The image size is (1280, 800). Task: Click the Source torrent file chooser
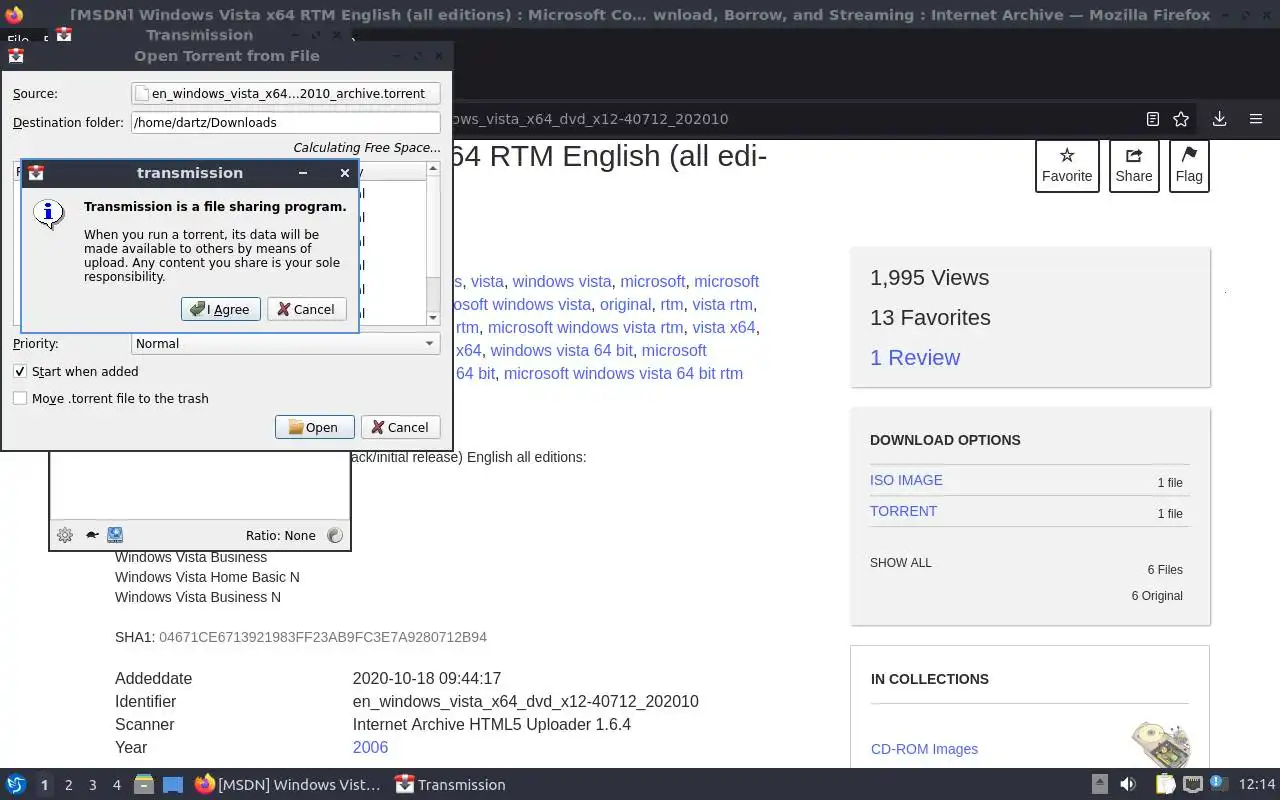[x=286, y=93]
